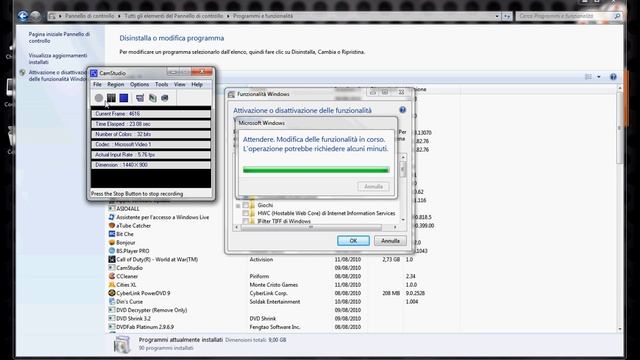The image size is (640, 360).
Task: Stop recording with the blue Stop button
Action: pos(124,98)
